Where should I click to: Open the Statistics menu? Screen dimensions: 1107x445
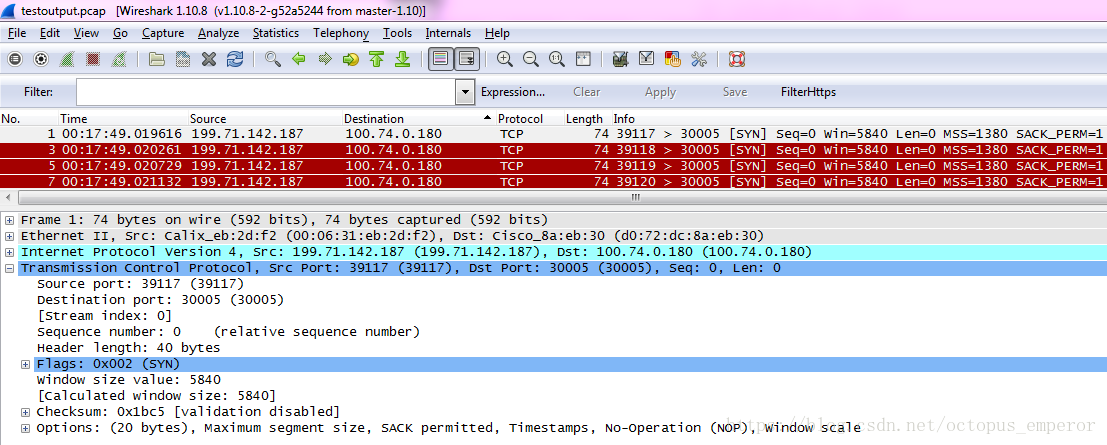pos(275,33)
